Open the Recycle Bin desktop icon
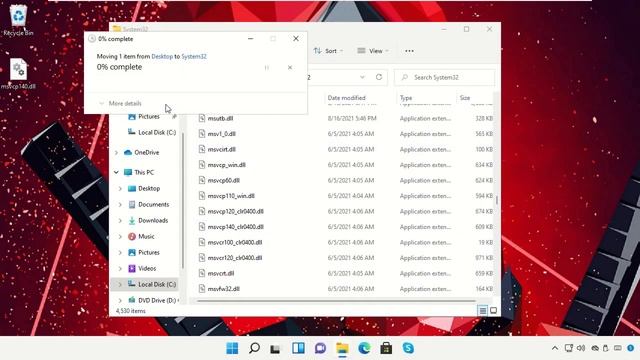This screenshot has height=360, width=640. point(18,20)
